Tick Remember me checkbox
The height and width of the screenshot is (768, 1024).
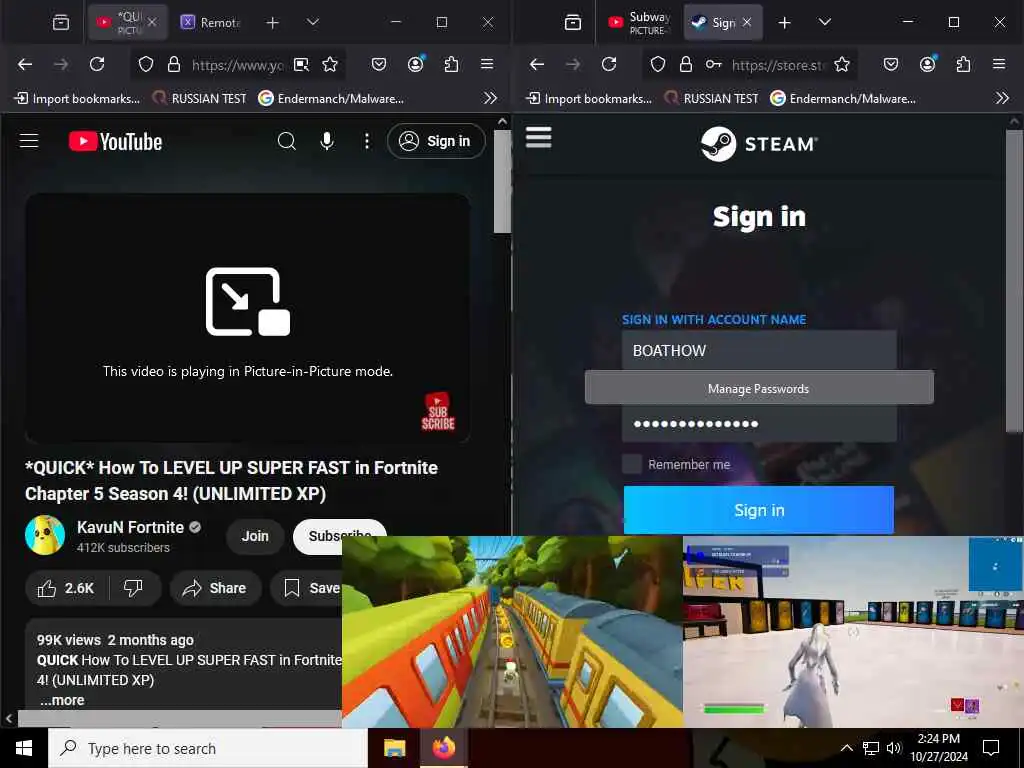632,464
